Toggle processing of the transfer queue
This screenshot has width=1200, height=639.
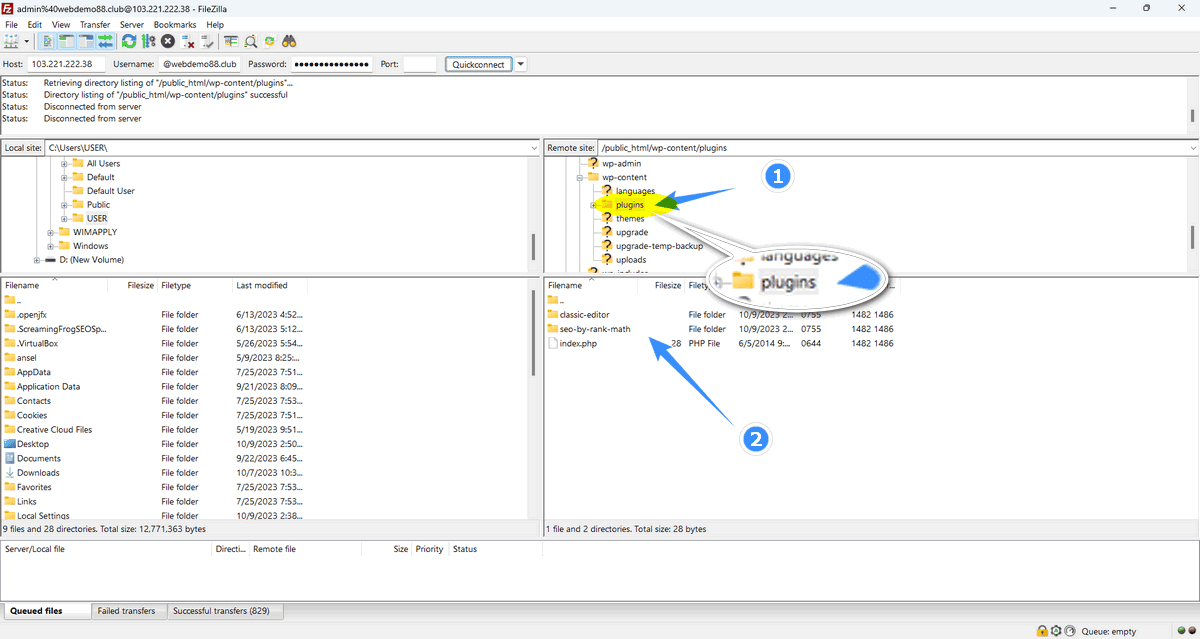click(148, 42)
